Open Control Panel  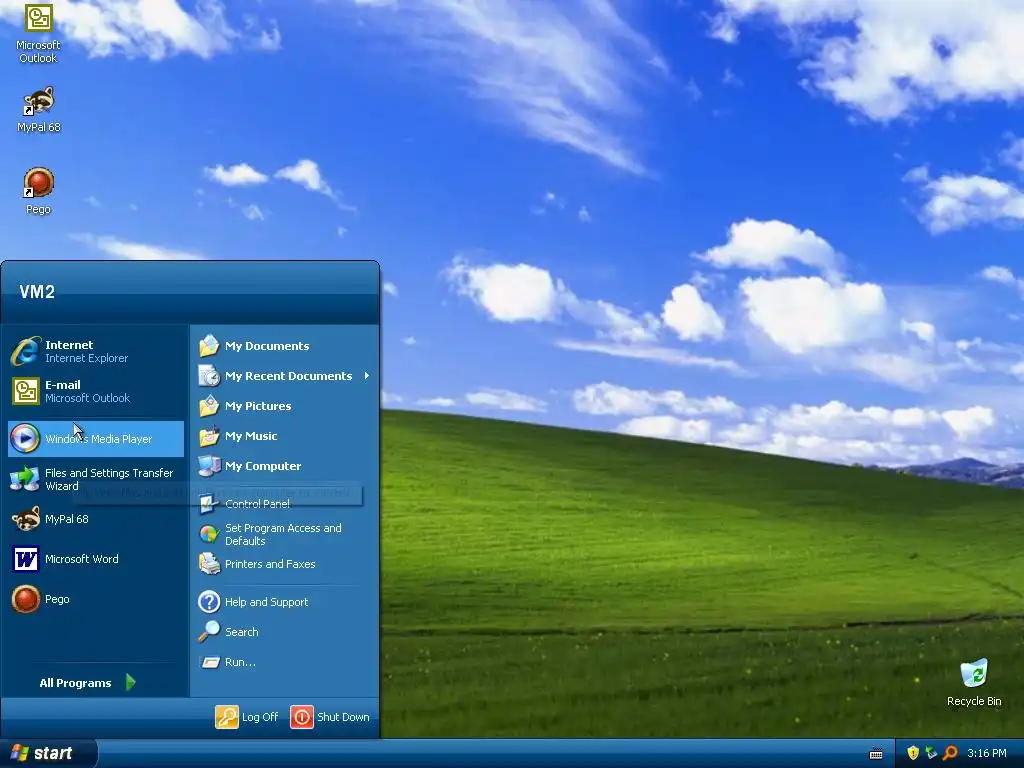click(x=285, y=504)
